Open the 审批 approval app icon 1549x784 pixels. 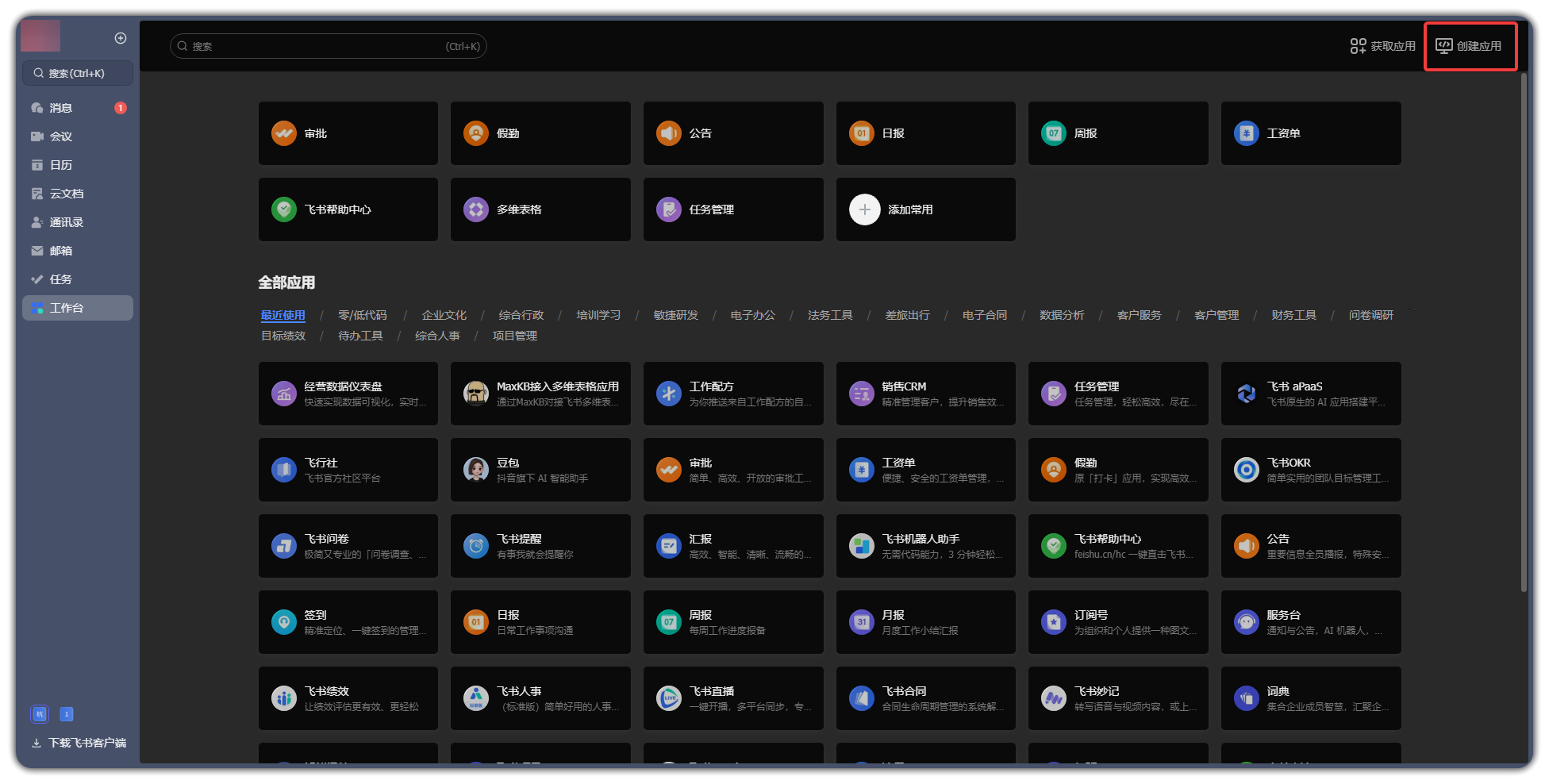284,133
